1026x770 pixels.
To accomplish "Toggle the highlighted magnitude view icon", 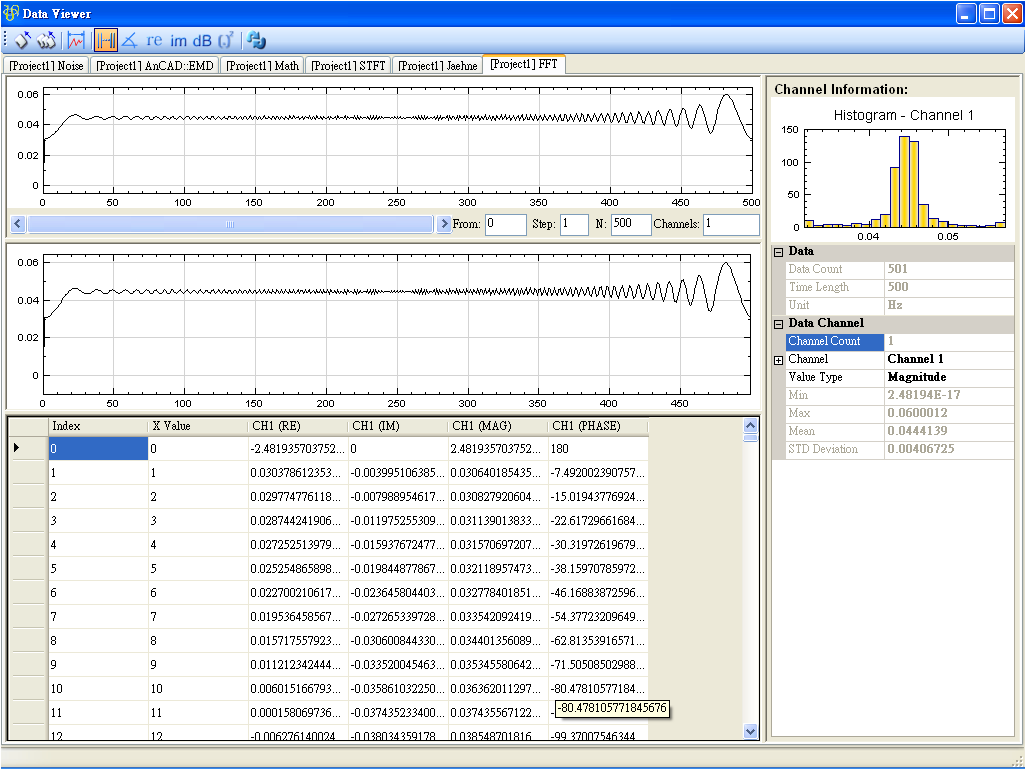I will pyautogui.click(x=105, y=41).
